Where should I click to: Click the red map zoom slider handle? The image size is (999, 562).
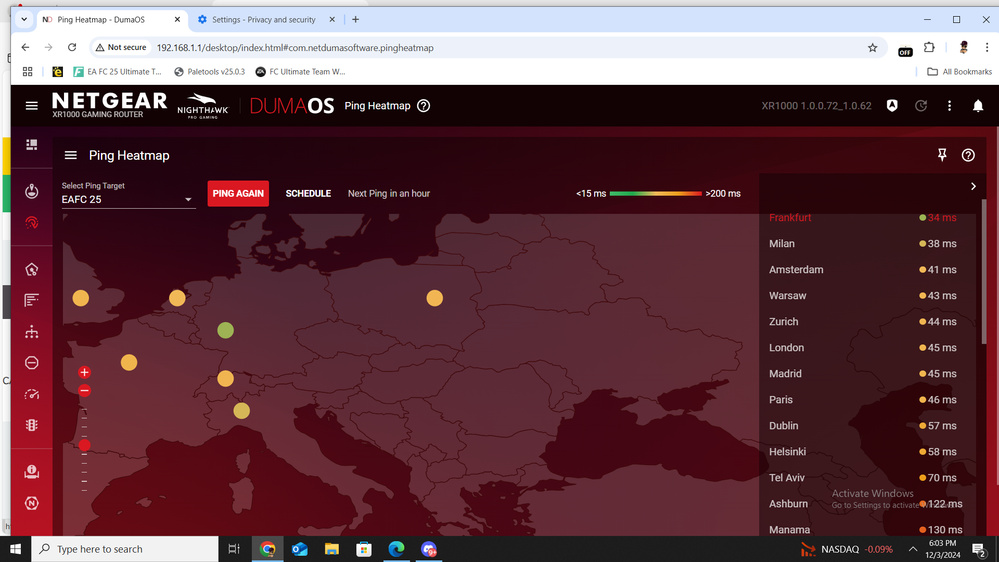pyautogui.click(x=84, y=445)
